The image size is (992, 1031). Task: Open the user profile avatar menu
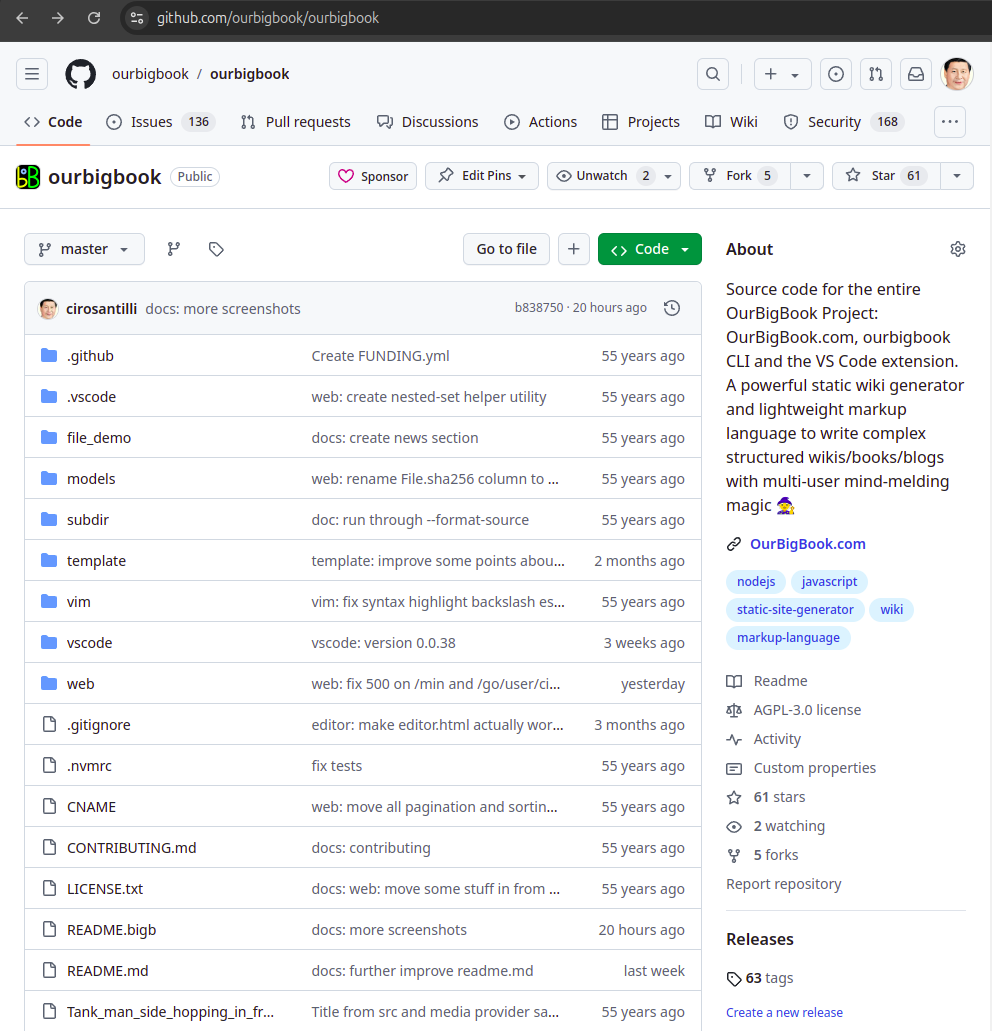pos(957,74)
